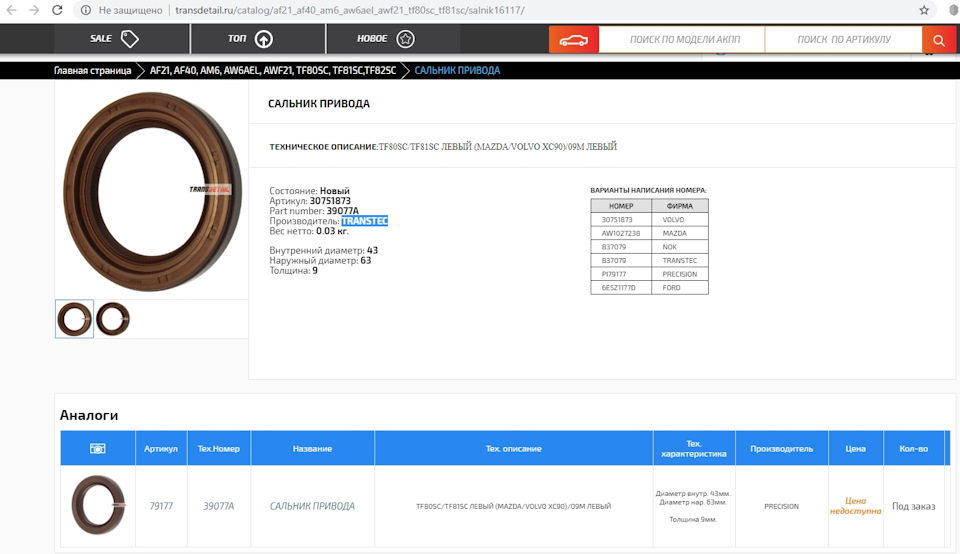
Task: Focus the 'Поиск по модели АКПП' field
Action: tap(681, 40)
